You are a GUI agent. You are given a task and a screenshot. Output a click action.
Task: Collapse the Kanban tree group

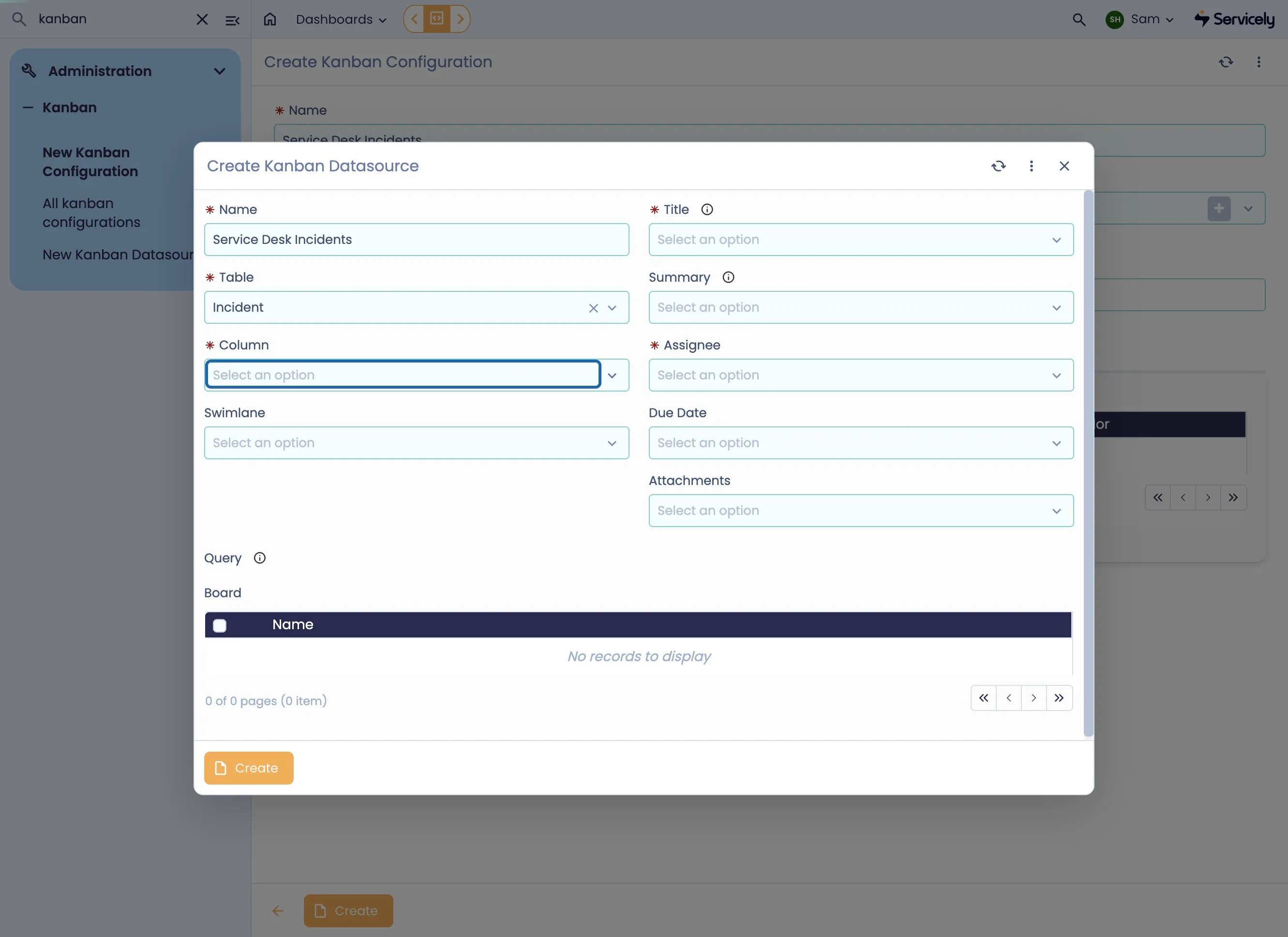[x=27, y=107]
